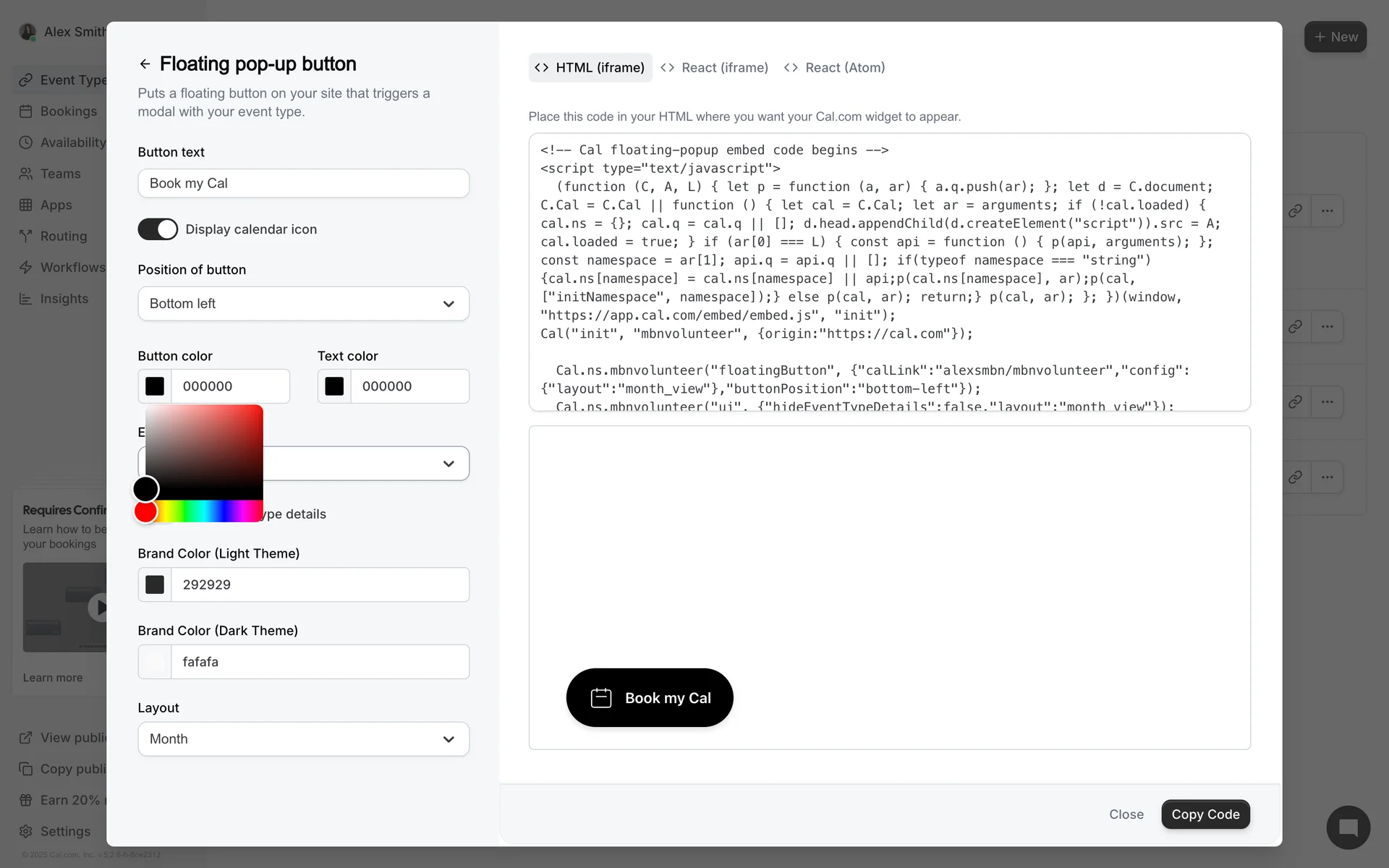Click the back arrow beside Floating pop-up button
This screenshot has height=868, width=1389.
click(145, 64)
